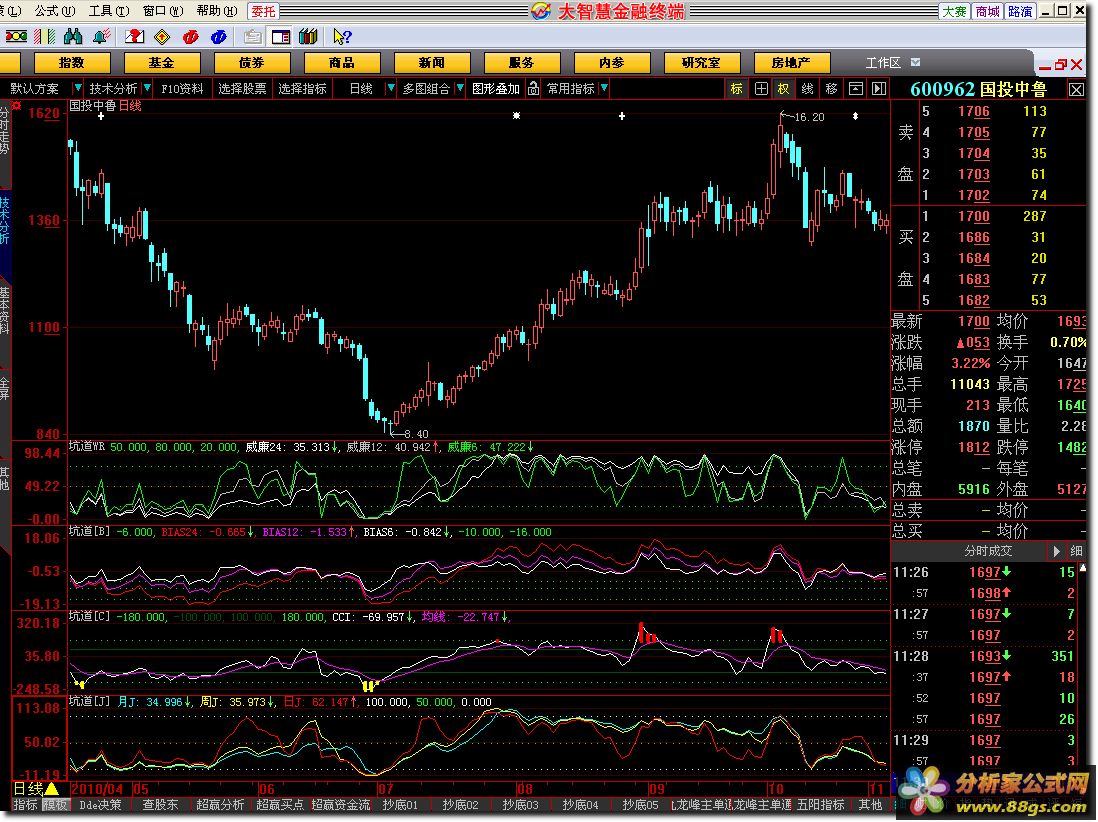Click the F10资料 toolbar item
The image size is (1098, 822).
pos(182,88)
